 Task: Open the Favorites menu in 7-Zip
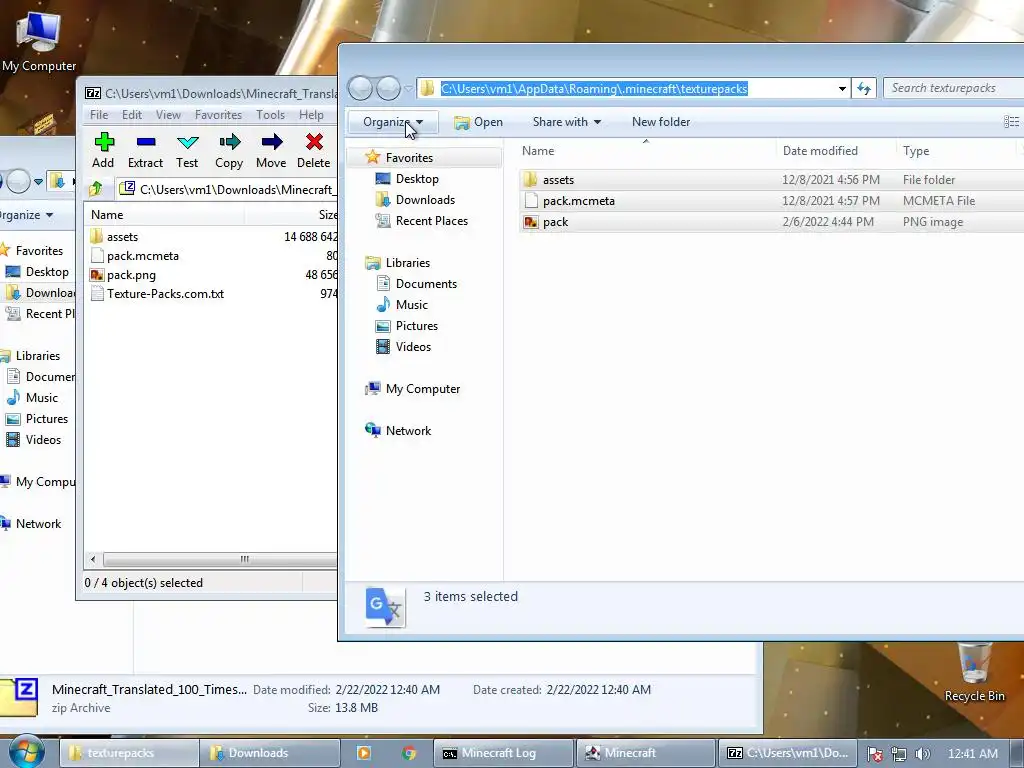click(218, 115)
